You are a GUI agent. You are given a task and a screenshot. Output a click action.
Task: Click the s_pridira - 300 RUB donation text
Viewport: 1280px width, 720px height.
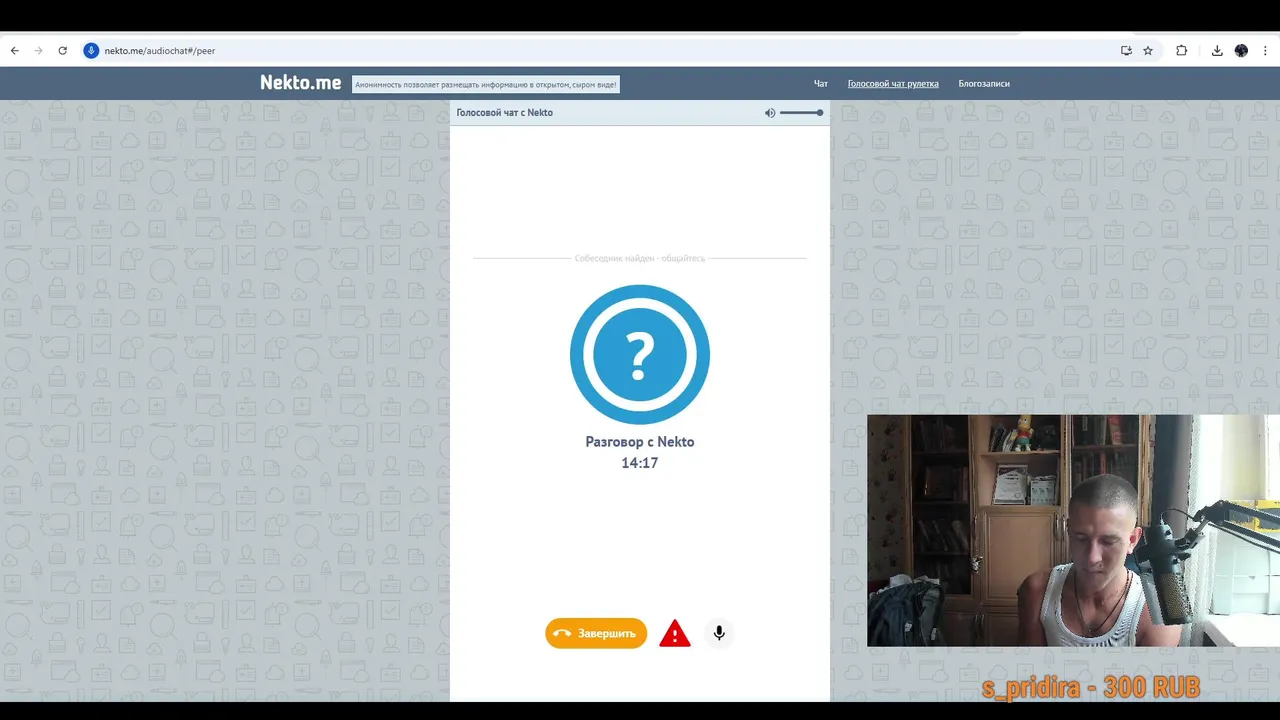pyautogui.click(x=1090, y=688)
